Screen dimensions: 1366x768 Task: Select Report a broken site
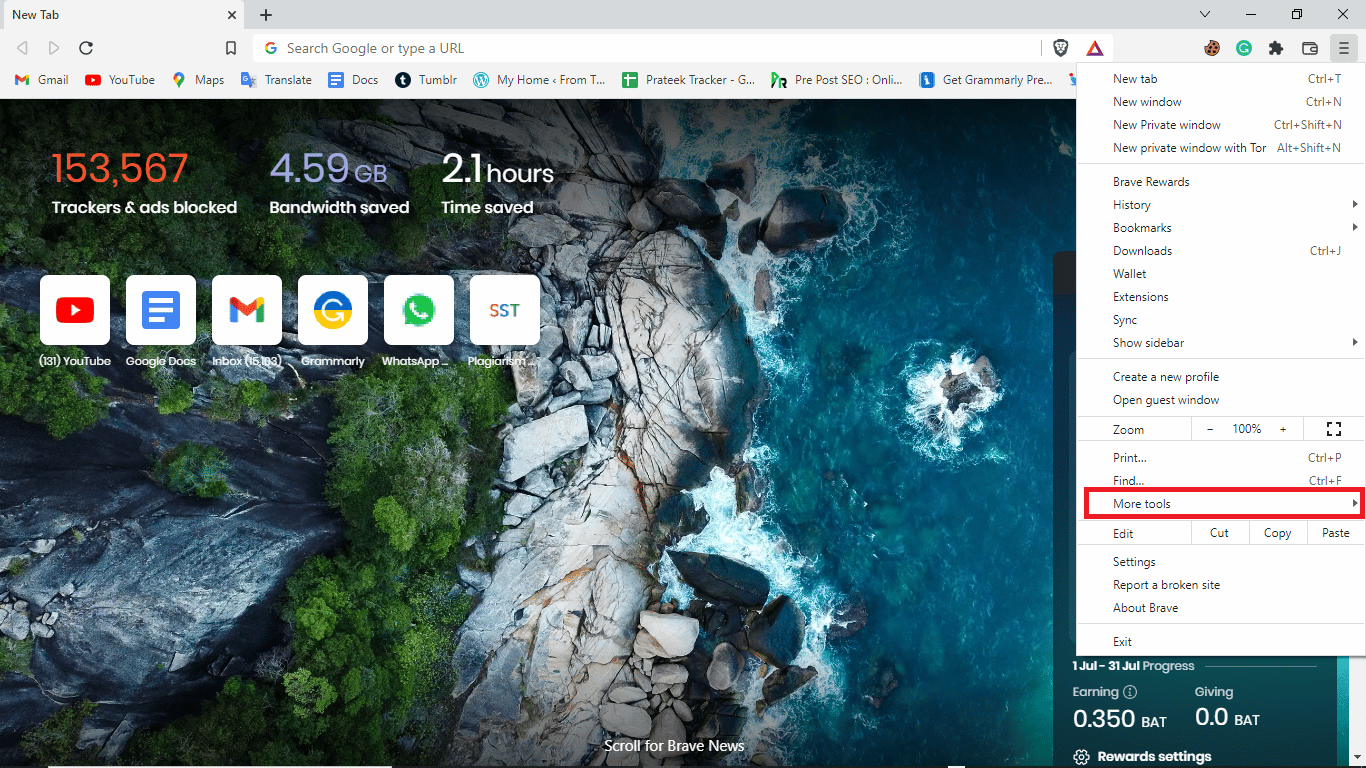point(1221,585)
